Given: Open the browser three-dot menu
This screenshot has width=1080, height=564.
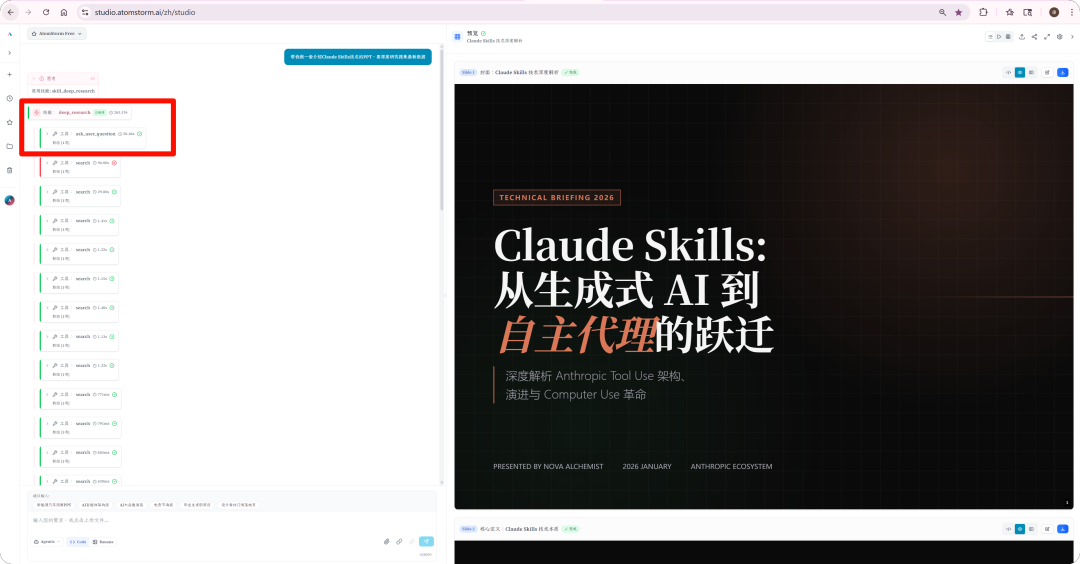Looking at the screenshot, I should click(1072, 12).
